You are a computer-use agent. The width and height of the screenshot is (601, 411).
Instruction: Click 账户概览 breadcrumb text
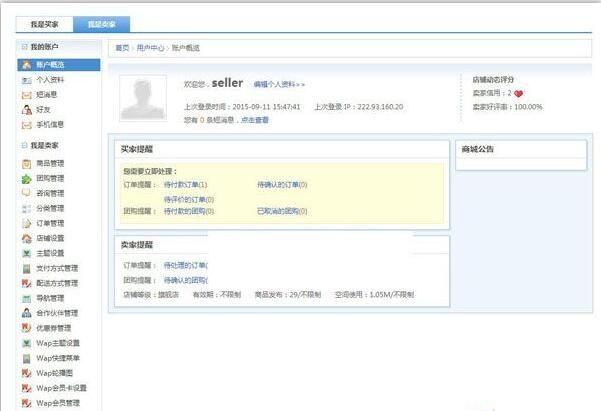(186, 48)
